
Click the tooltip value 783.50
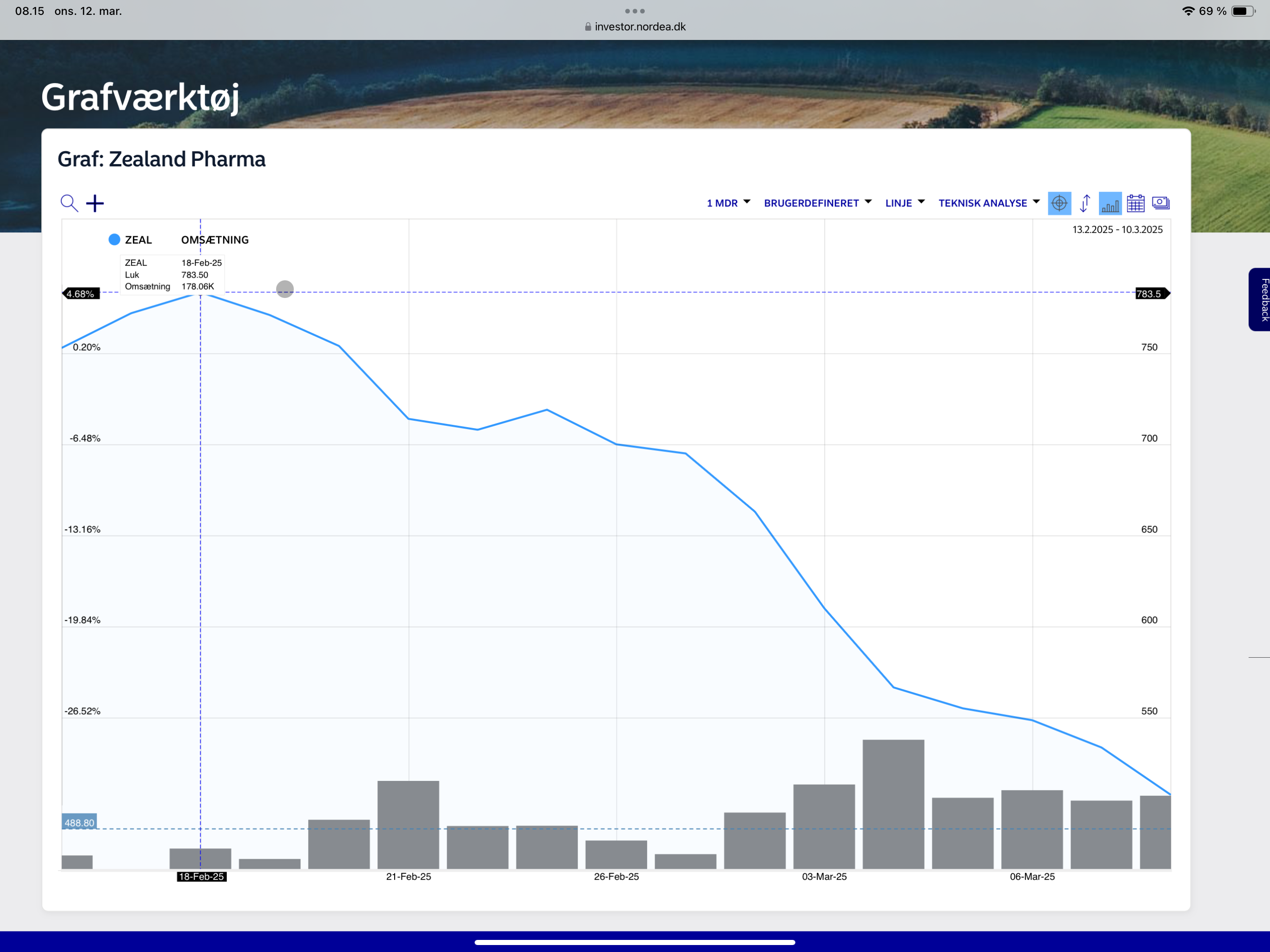[195, 275]
